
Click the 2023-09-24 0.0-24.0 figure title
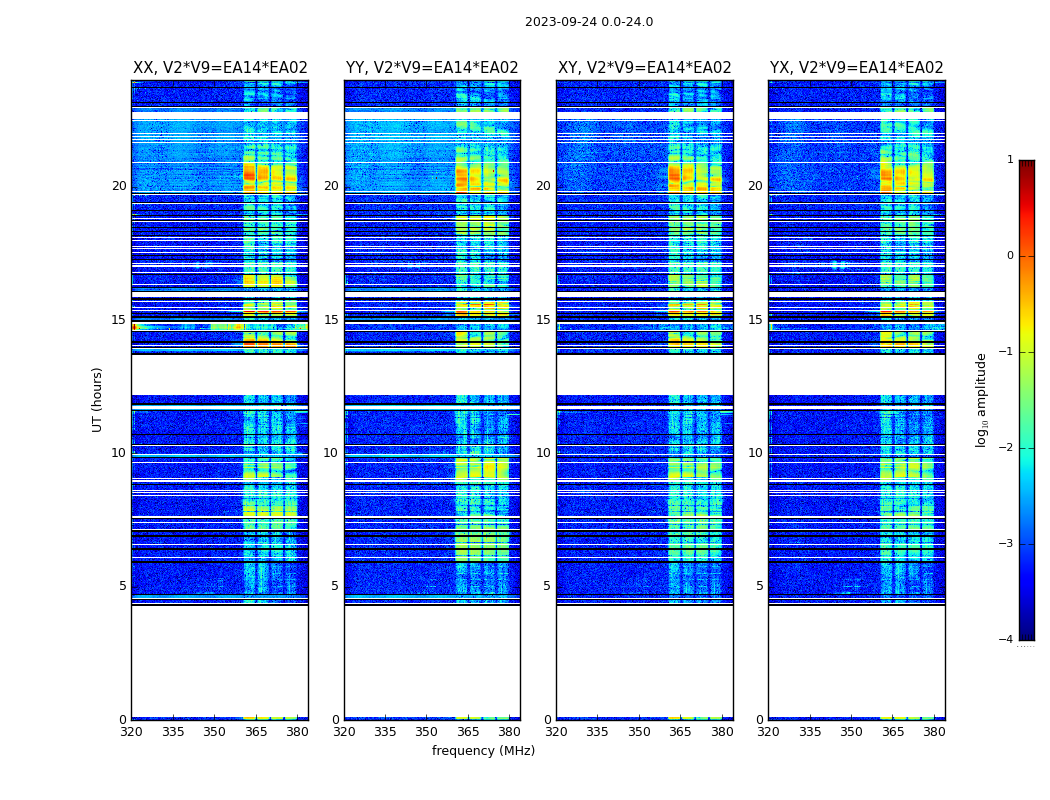point(589,21)
